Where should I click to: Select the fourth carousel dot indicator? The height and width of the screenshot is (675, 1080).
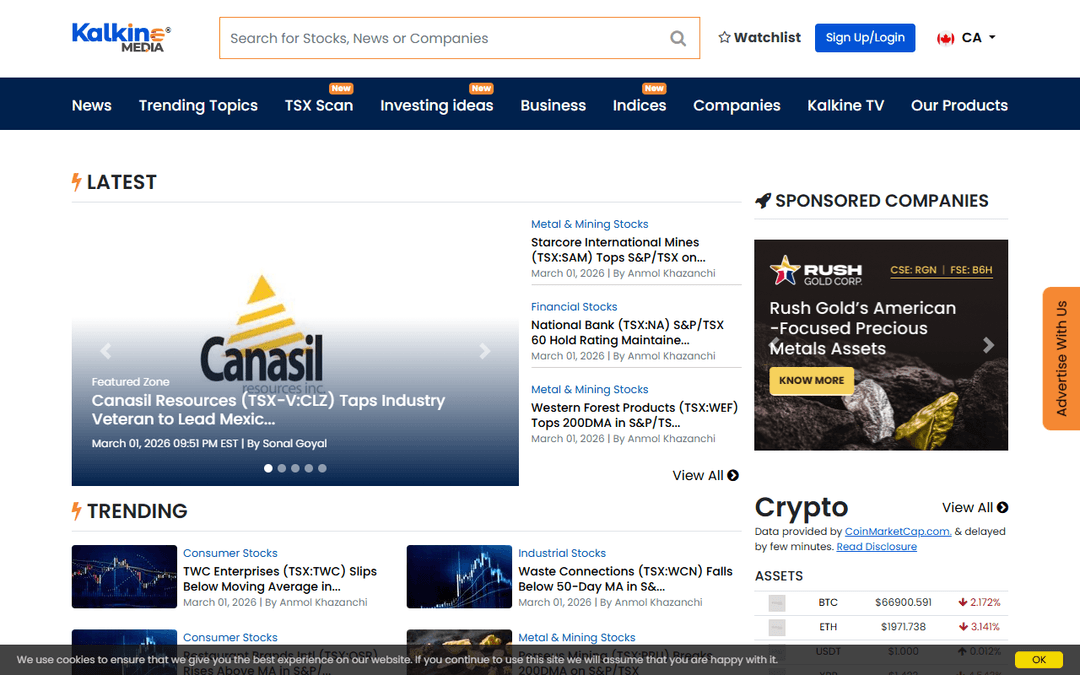coord(309,468)
